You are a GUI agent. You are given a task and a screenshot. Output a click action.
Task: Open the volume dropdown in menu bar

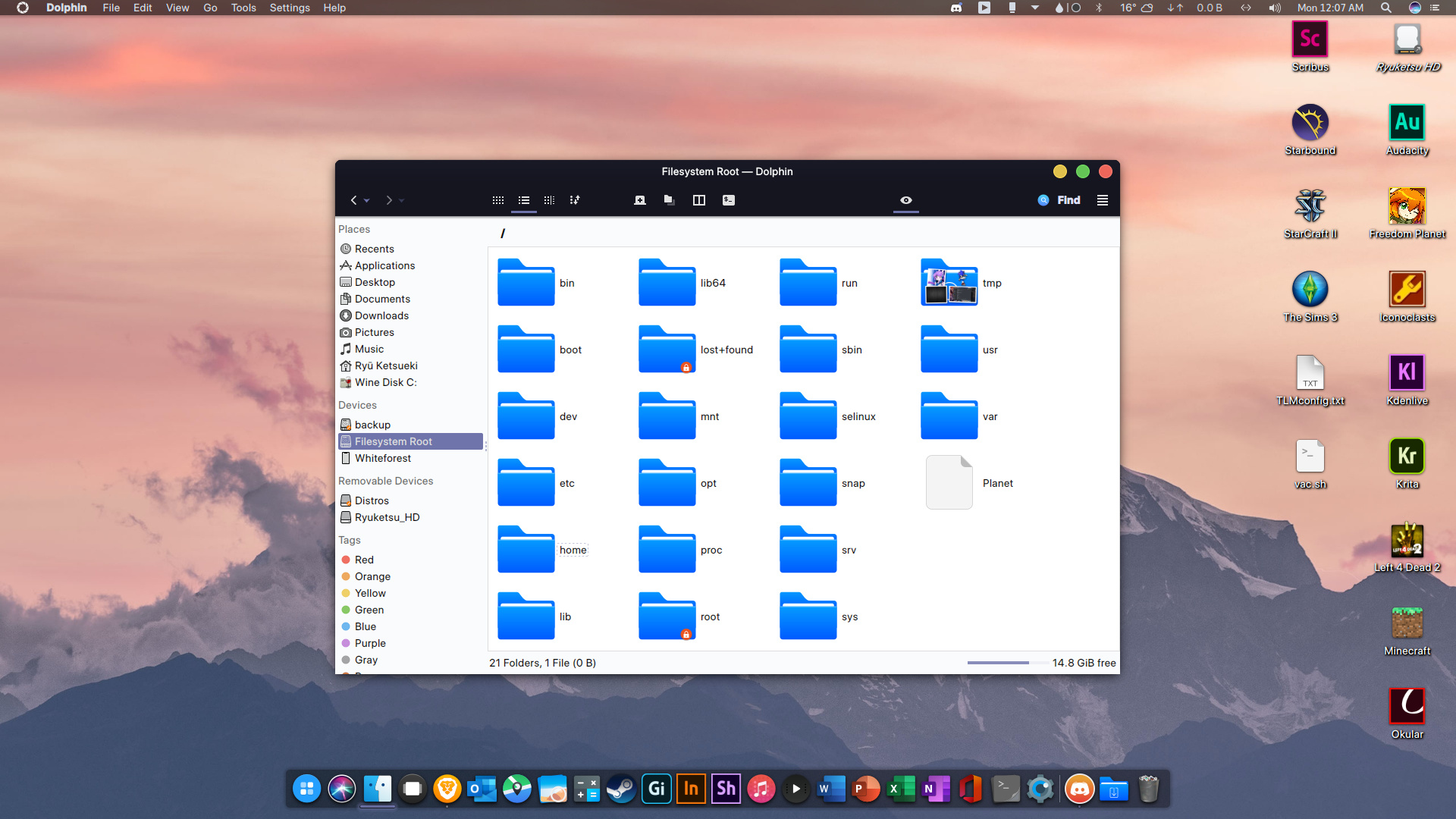tap(1274, 8)
